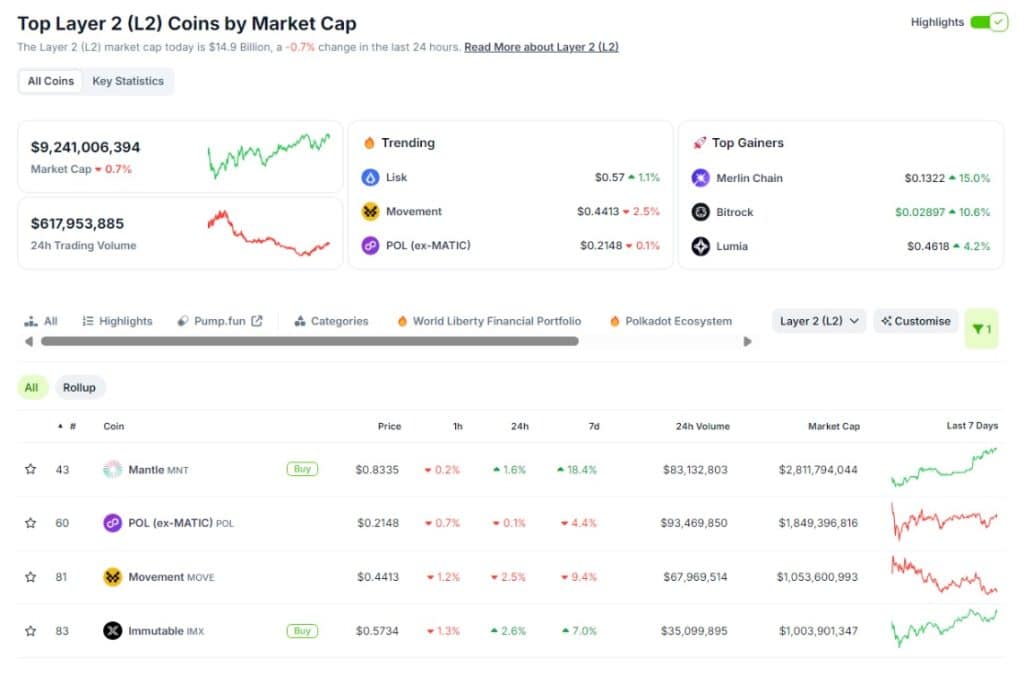Click the Mantle coin logo icon
Viewport: 1024px width, 675px height.
pos(112,469)
